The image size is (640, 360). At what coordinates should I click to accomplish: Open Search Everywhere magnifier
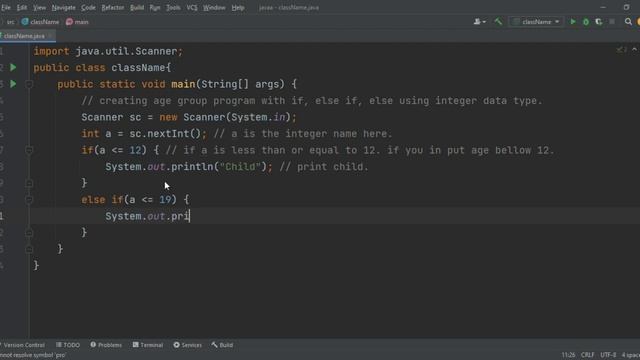(x=628, y=22)
